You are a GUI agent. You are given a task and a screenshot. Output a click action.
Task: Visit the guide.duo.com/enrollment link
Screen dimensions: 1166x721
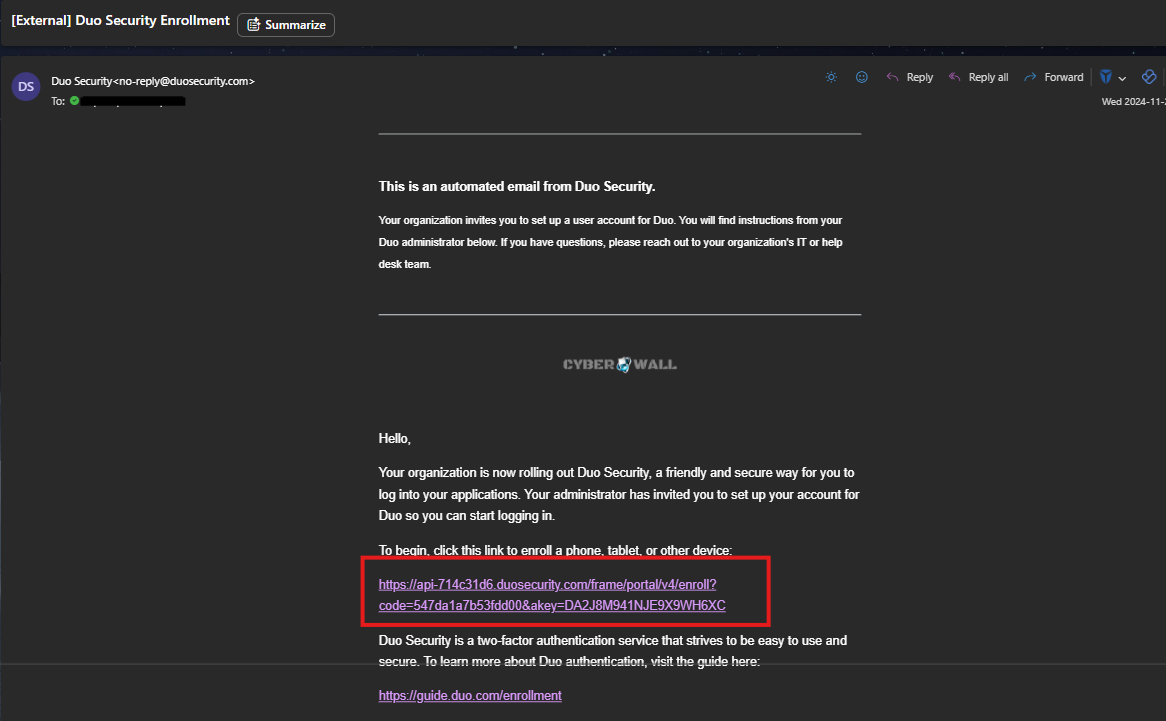click(x=470, y=696)
